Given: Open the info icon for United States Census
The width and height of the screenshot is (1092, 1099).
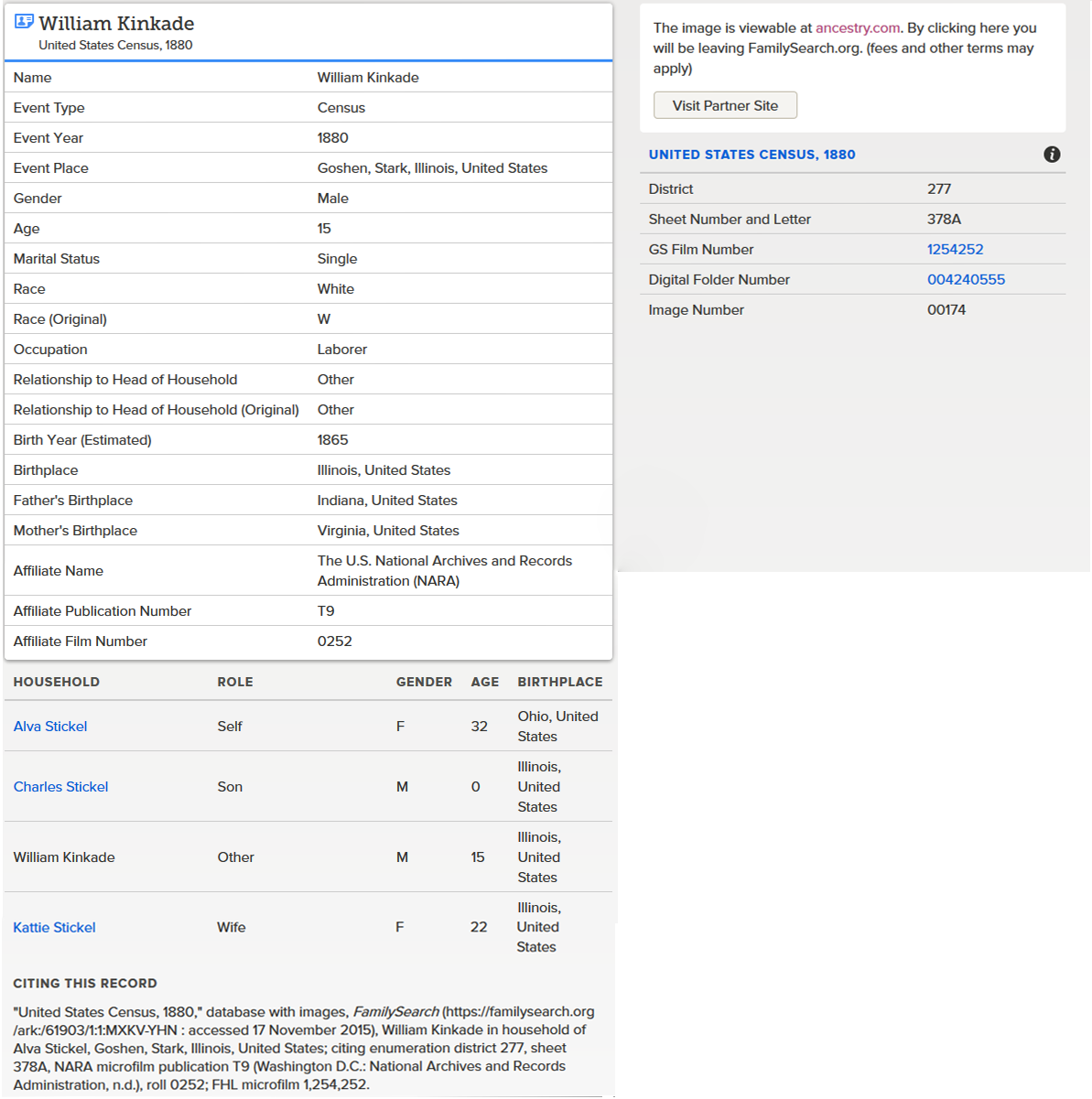Looking at the screenshot, I should (1052, 155).
